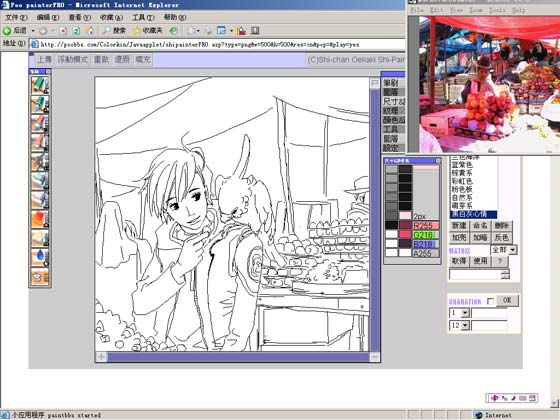Toggle the GRADATION checkbox
This screenshot has width=560, height=420.
click(x=490, y=301)
